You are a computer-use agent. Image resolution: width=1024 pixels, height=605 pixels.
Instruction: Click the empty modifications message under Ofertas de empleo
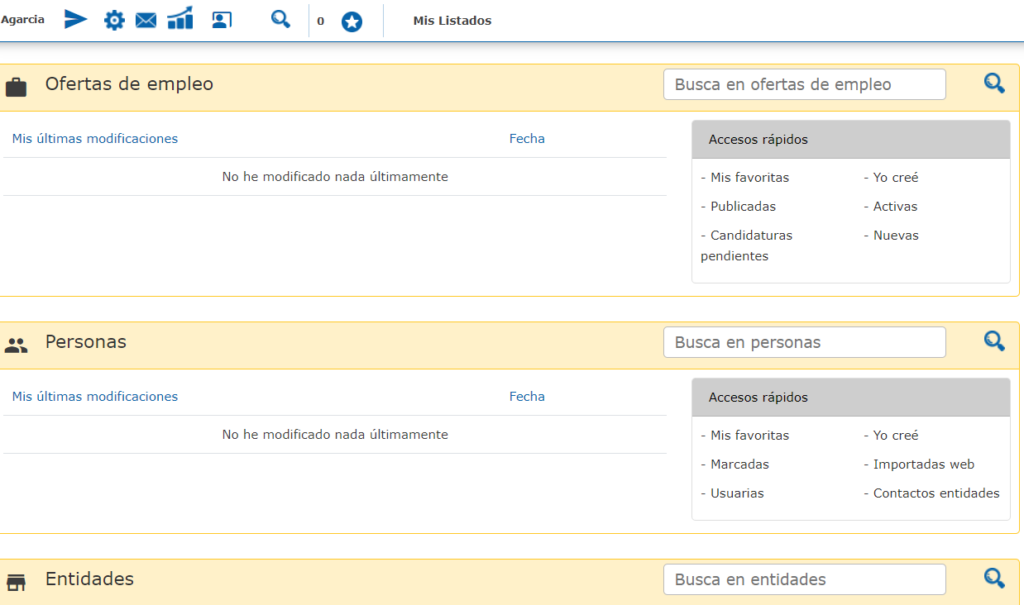(x=335, y=176)
